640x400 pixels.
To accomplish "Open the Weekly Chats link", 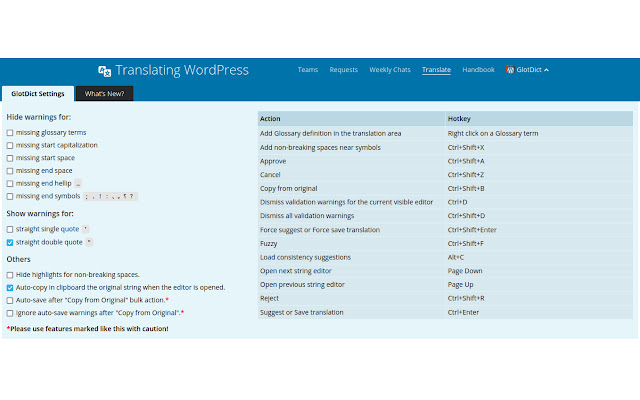I will [390, 69].
